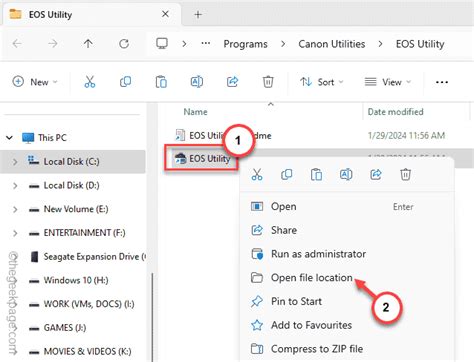This screenshot has height=362, width=474.
Task: Select Local Disk (C:) in the sidebar
Action: coord(73,162)
